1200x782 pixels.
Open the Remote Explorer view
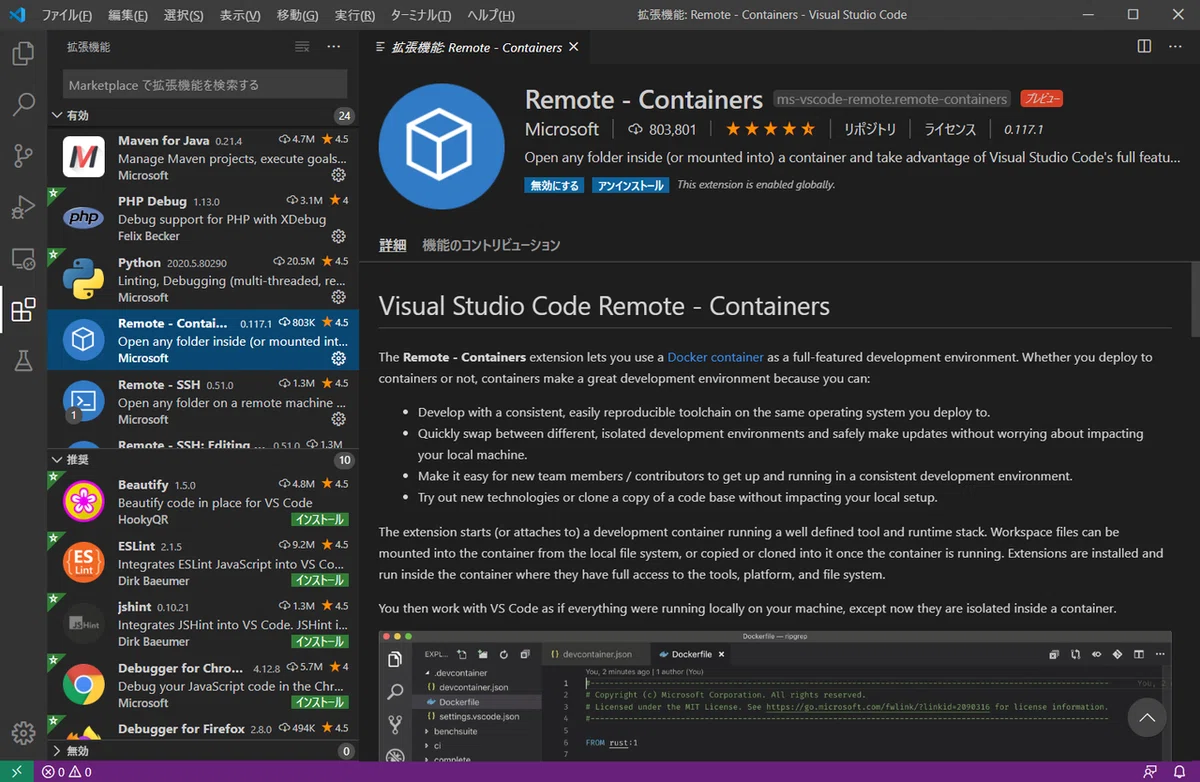coord(23,259)
